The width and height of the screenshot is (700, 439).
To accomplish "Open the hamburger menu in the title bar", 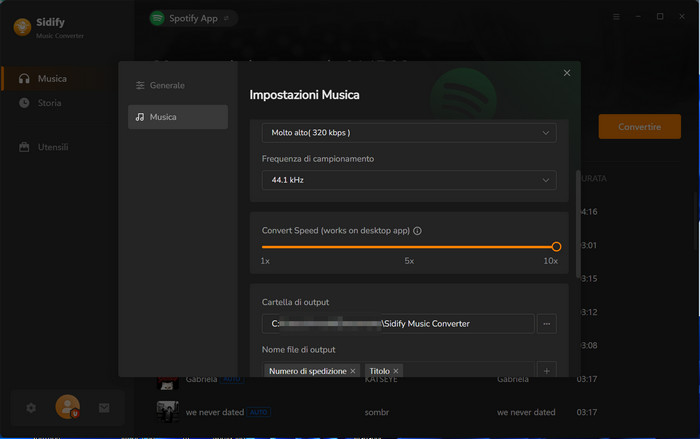I will (x=616, y=17).
